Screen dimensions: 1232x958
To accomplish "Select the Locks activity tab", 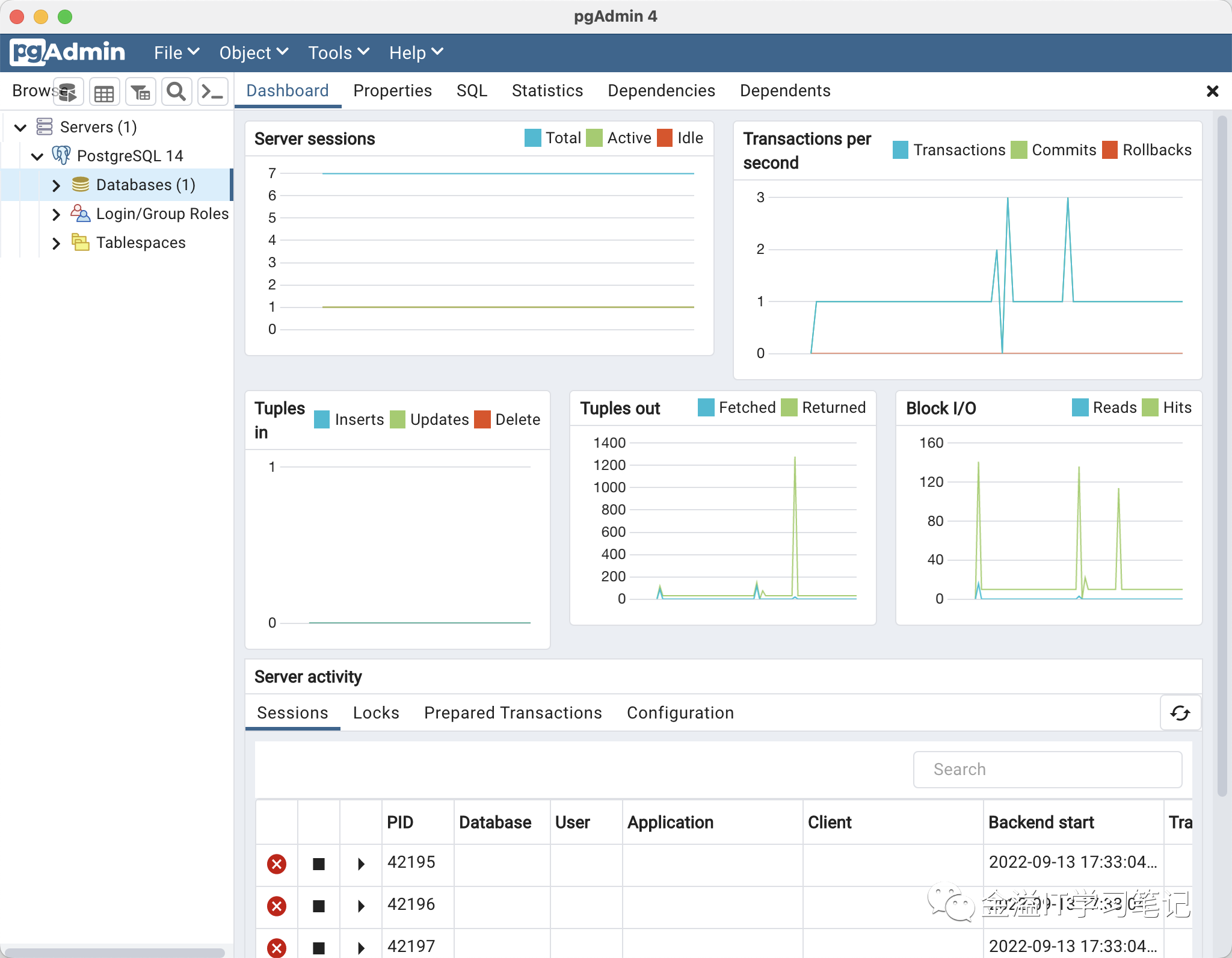I will tap(376, 713).
